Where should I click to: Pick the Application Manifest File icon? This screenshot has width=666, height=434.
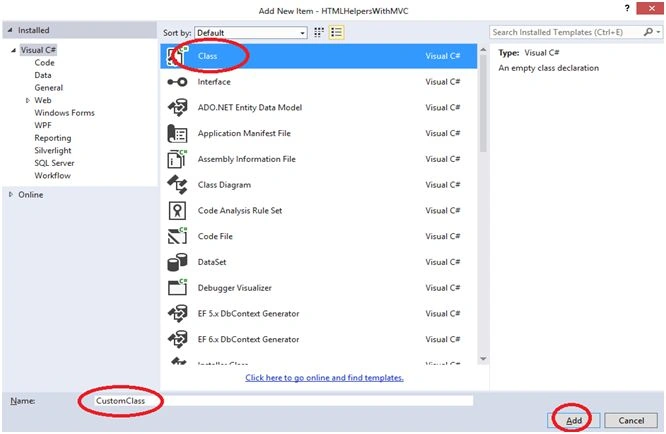click(x=177, y=133)
